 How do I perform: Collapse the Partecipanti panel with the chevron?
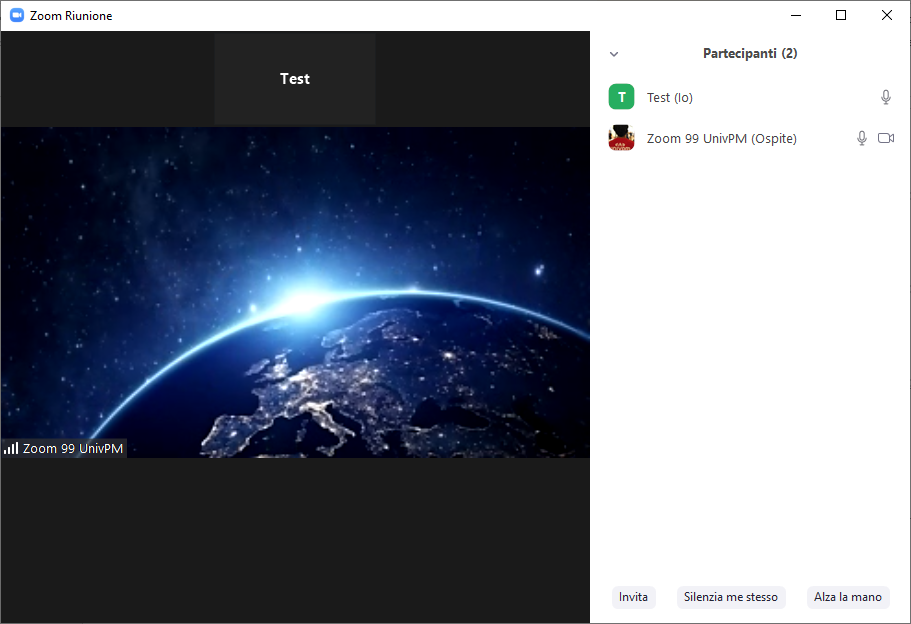(x=614, y=54)
